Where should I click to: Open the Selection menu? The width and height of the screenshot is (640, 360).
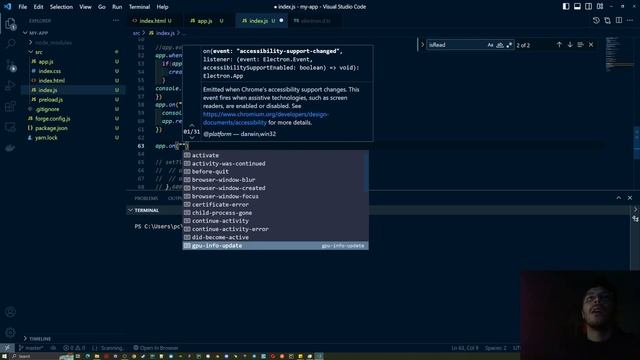61,7
